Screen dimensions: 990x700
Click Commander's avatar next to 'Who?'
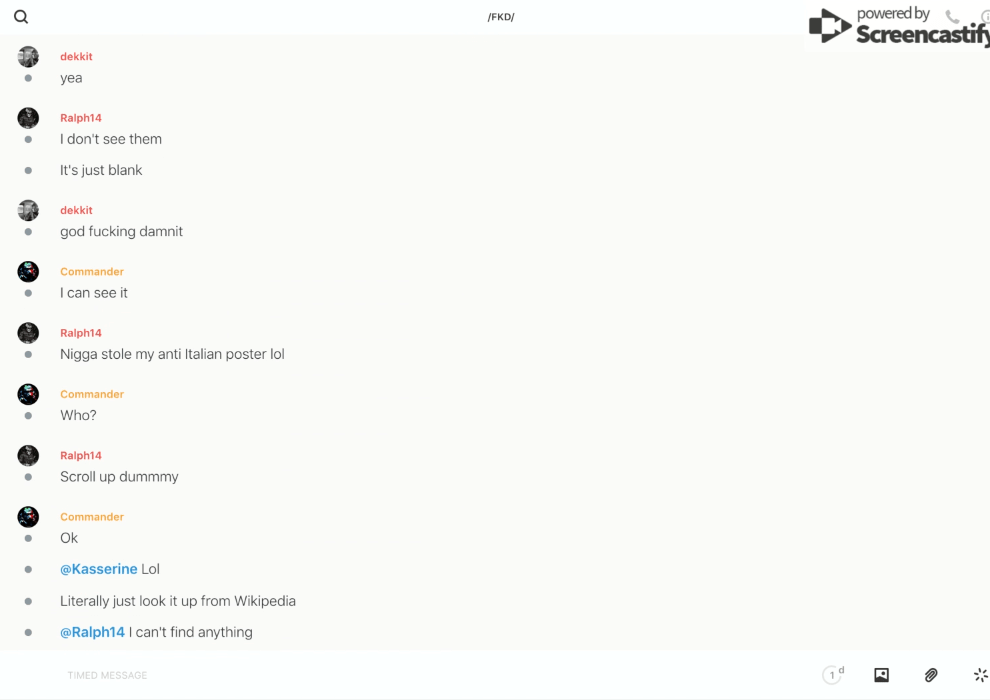(28, 394)
